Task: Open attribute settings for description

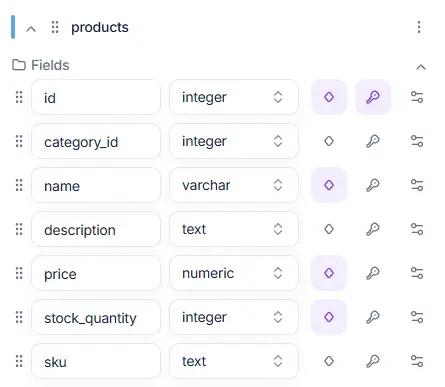Action: click(417, 229)
